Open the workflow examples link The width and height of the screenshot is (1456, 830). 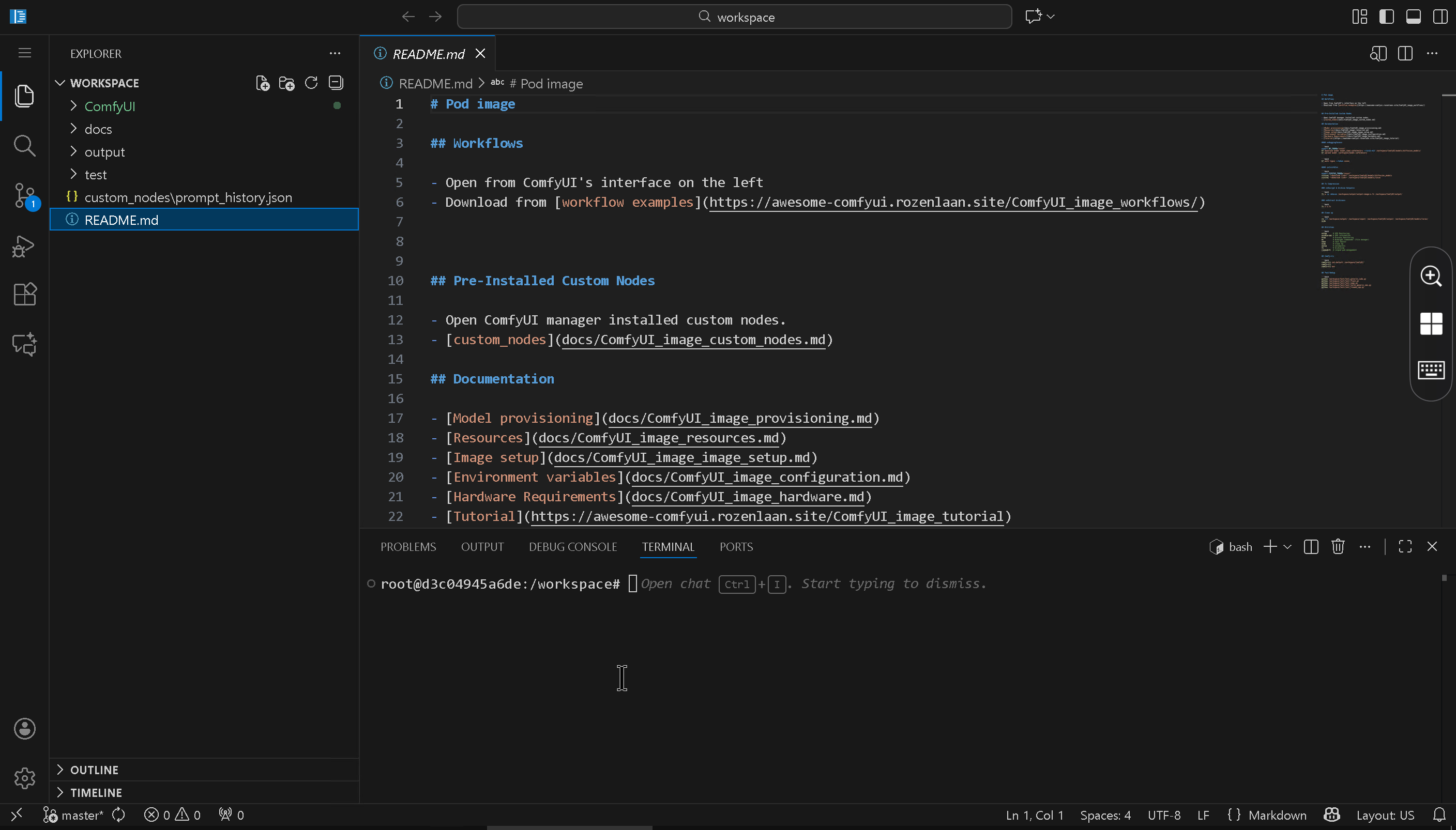952,202
